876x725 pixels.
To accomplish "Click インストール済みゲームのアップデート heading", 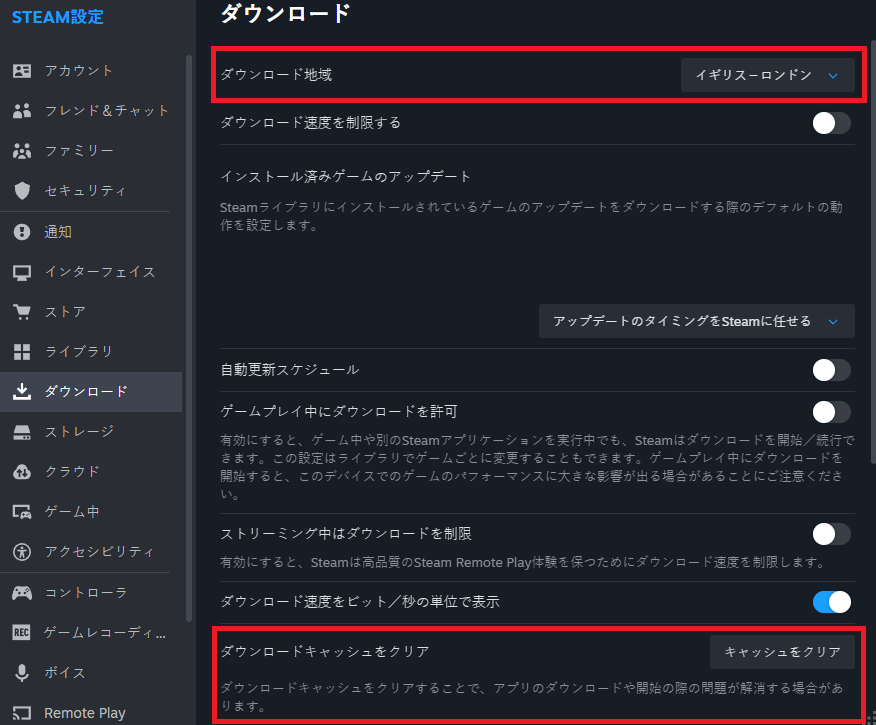I will [345, 177].
